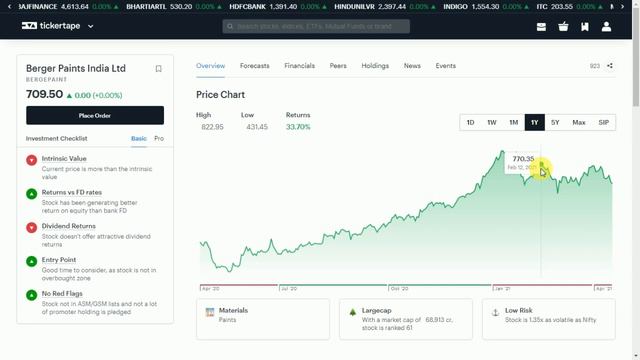Image resolution: width=640 pixels, height=360 pixels.
Task: Open the Intrinsic Value checklist link
Action: tap(64, 158)
